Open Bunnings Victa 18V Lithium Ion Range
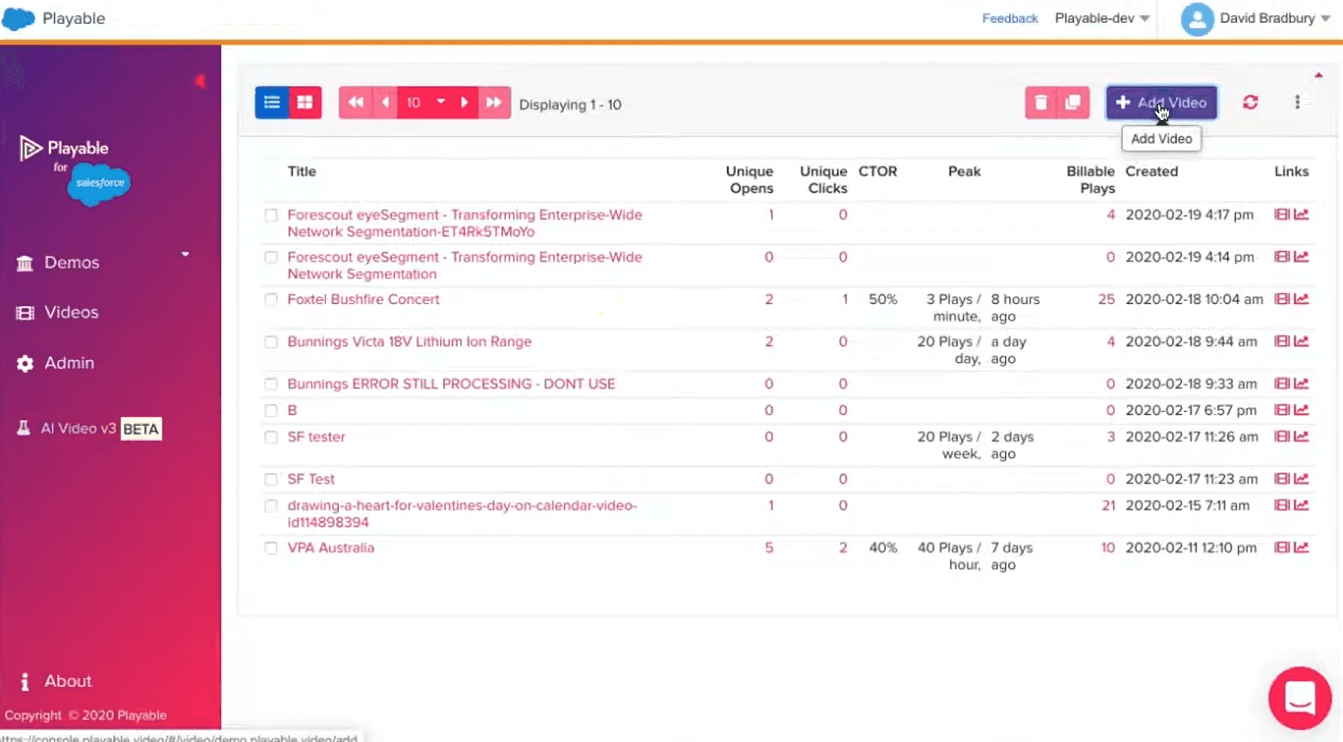The height and width of the screenshot is (742, 1343). (409, 341)
